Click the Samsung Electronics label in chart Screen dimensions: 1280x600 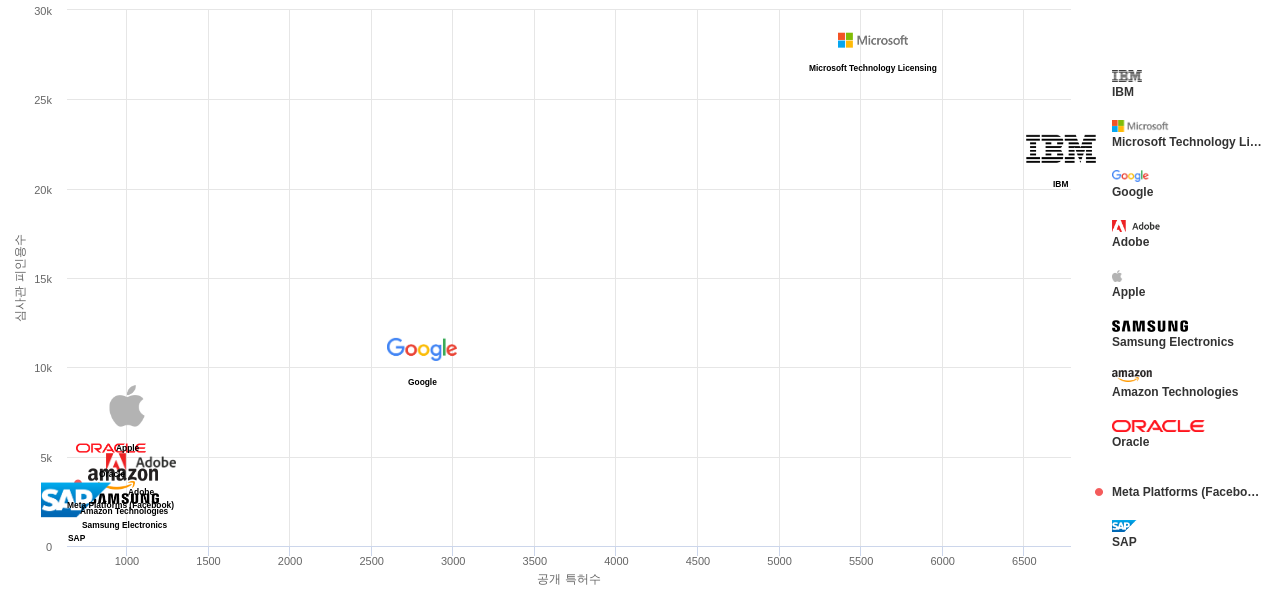point(125,525)
